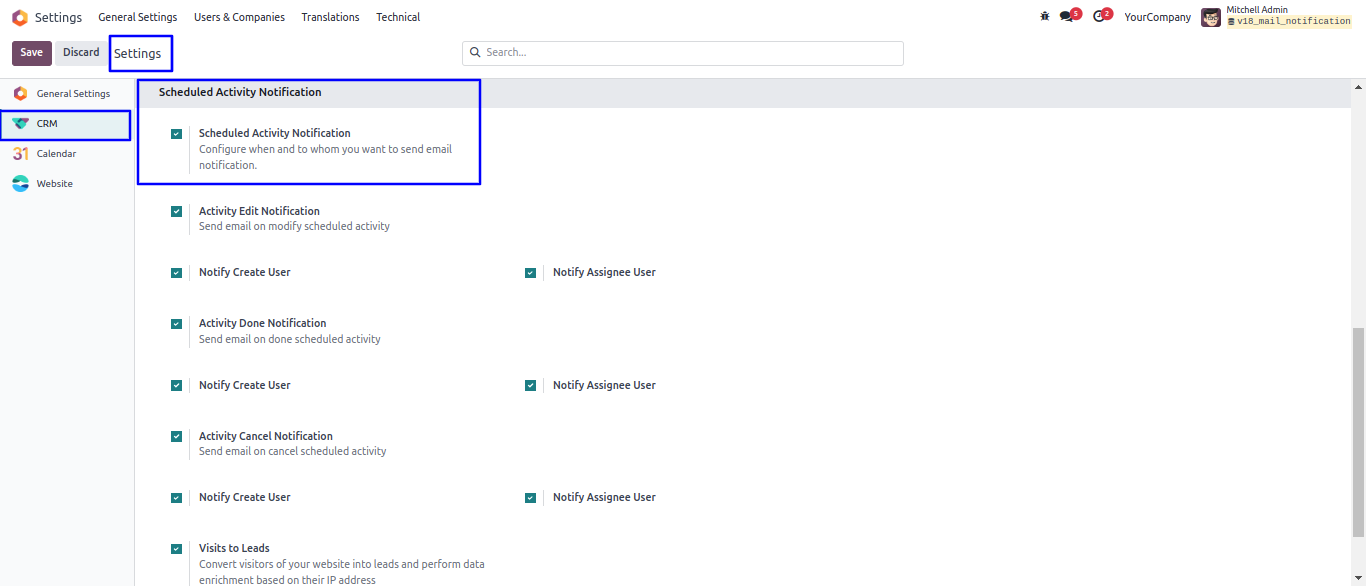Toggle the Visits to Leads checkbox
The height and width of the screenshot is (586, 1366).
(x=176, y=548)
